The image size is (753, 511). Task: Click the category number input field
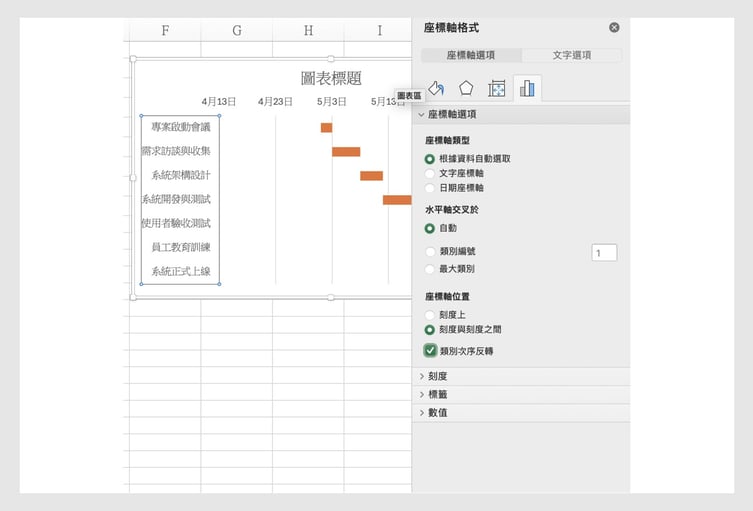tap(604, 253)
